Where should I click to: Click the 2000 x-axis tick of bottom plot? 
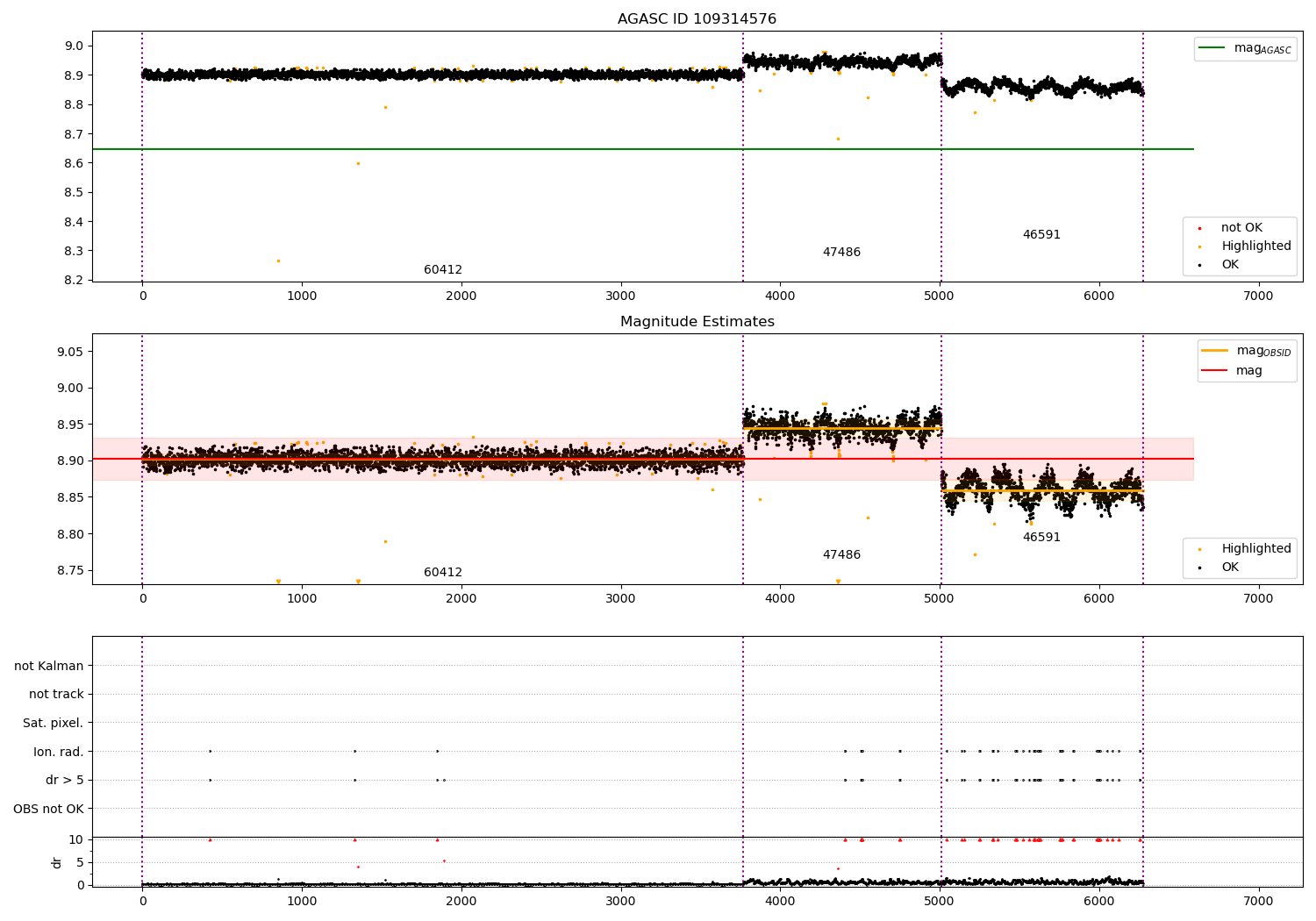pos(461,901)
